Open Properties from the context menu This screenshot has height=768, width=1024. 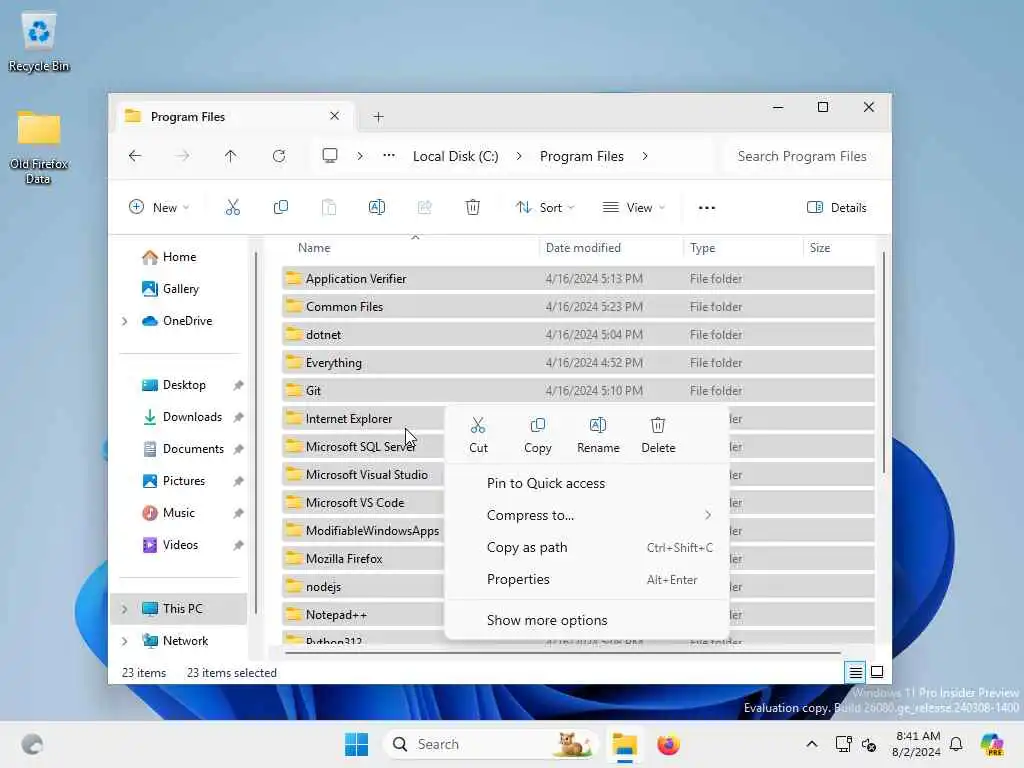click(586, 579)
